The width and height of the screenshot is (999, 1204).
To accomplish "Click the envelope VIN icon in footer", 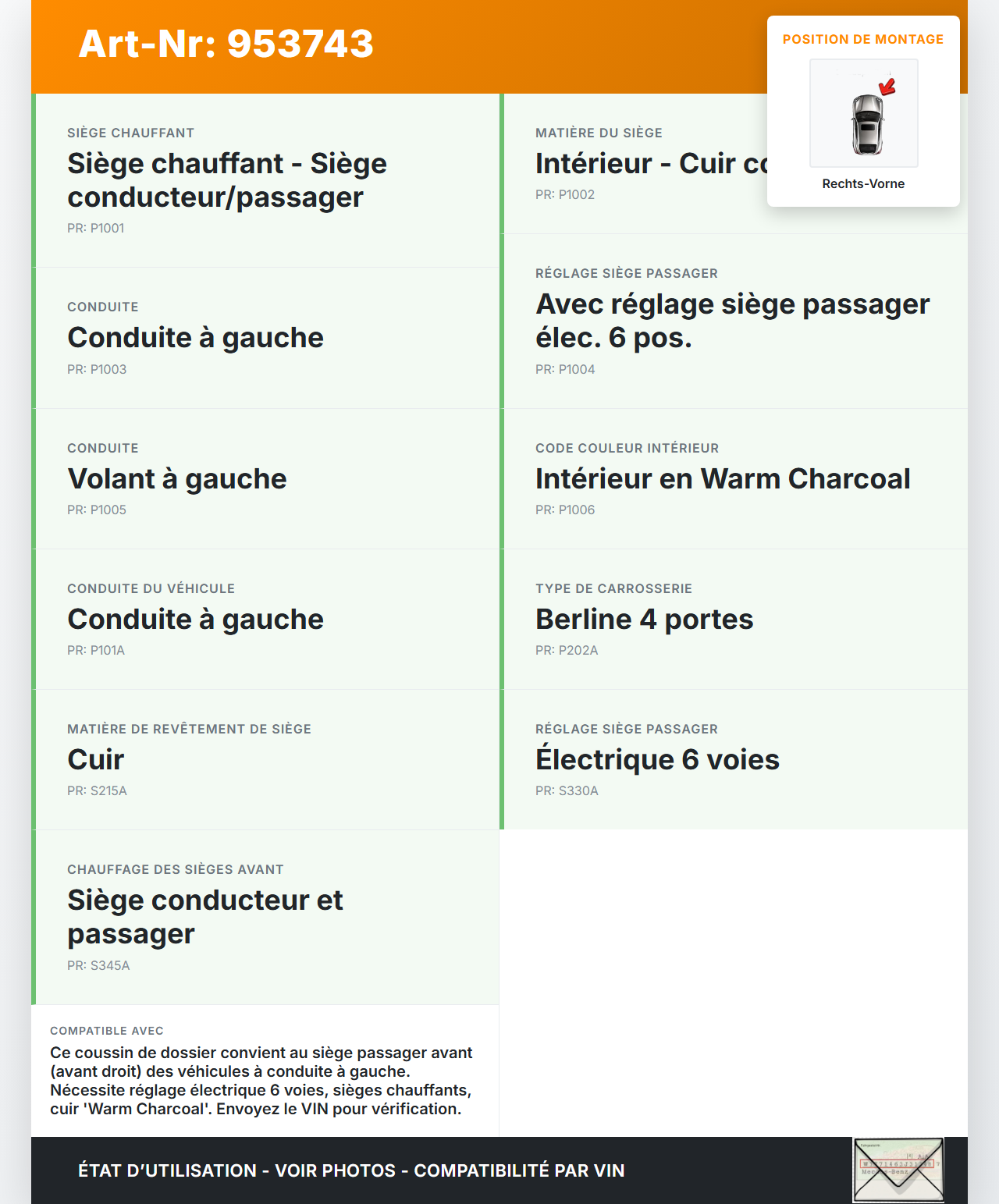I will (898, 1170).
